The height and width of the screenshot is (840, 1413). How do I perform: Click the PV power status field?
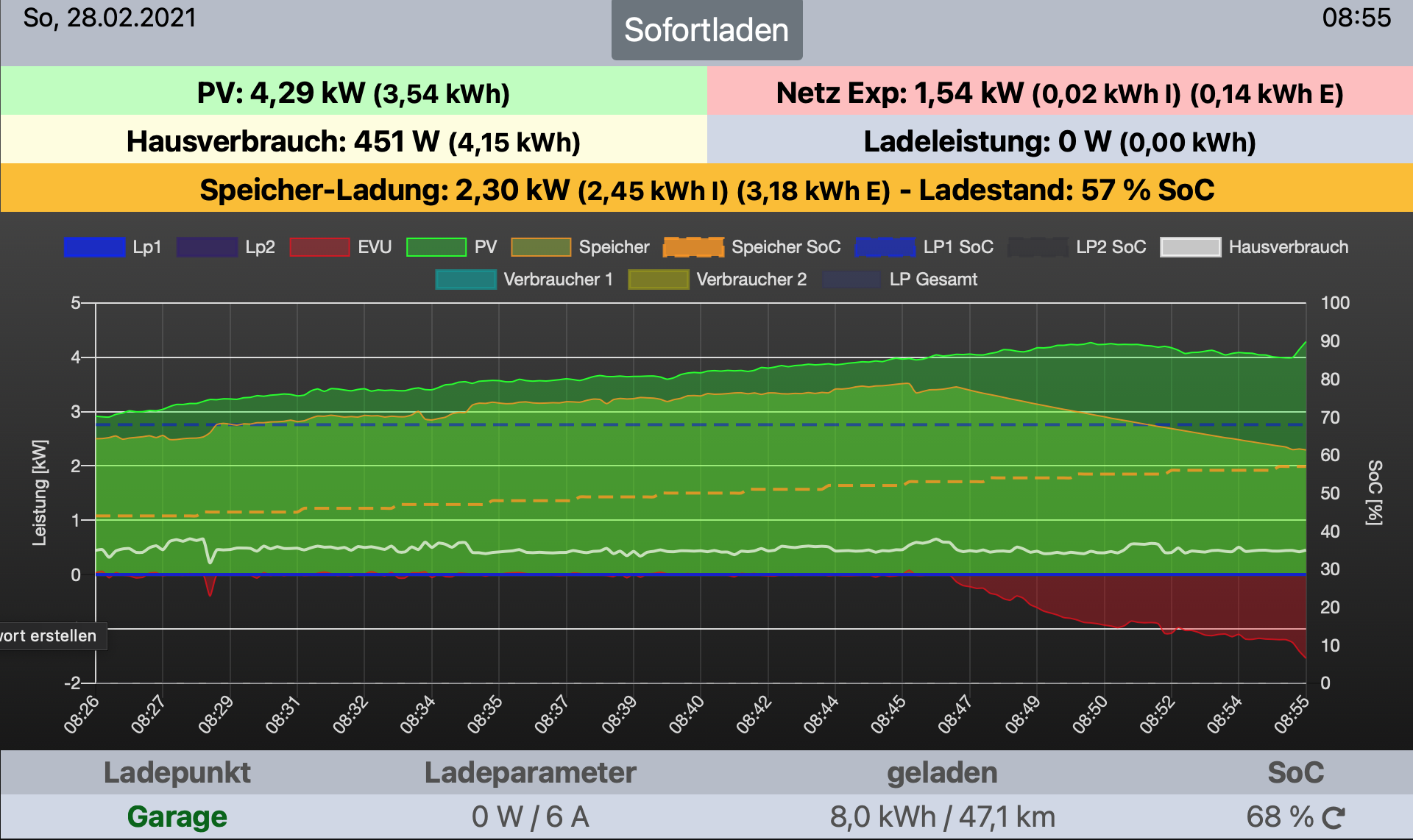353,93
